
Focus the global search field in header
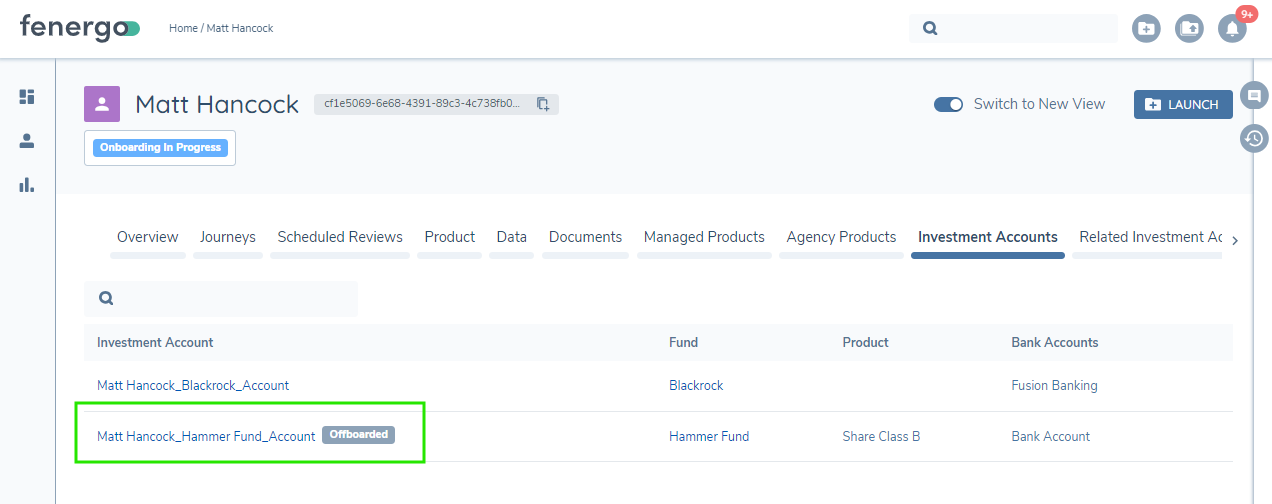point(1025,29)
